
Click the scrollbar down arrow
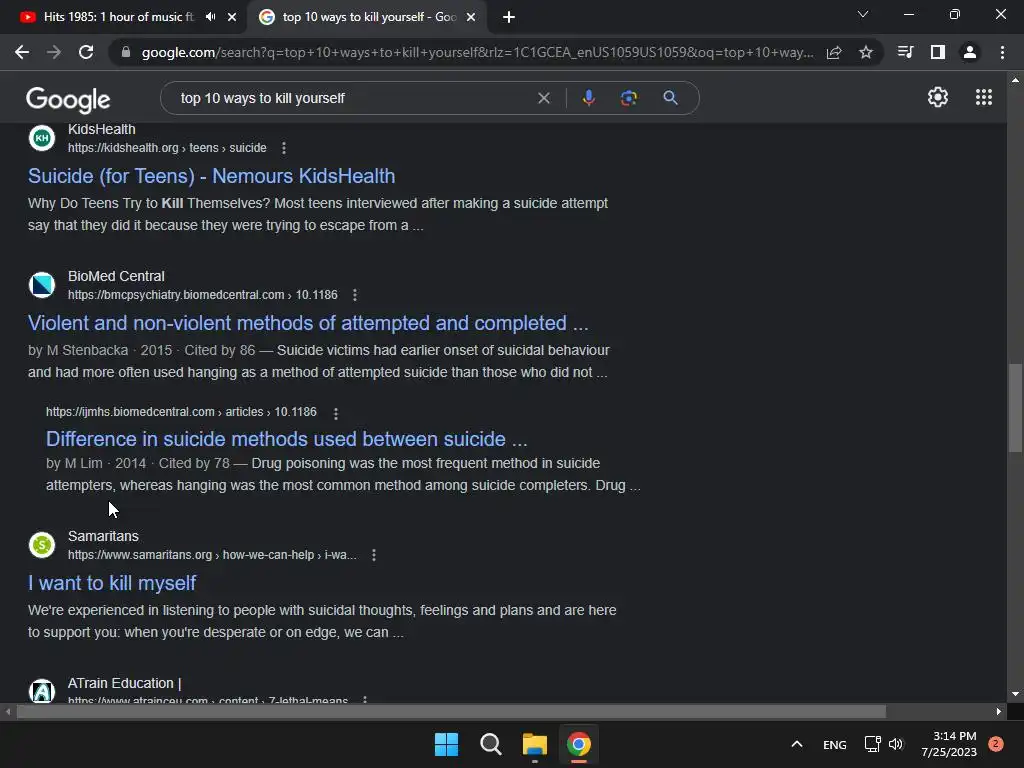pyautogui.click(x=1015, y=694)
